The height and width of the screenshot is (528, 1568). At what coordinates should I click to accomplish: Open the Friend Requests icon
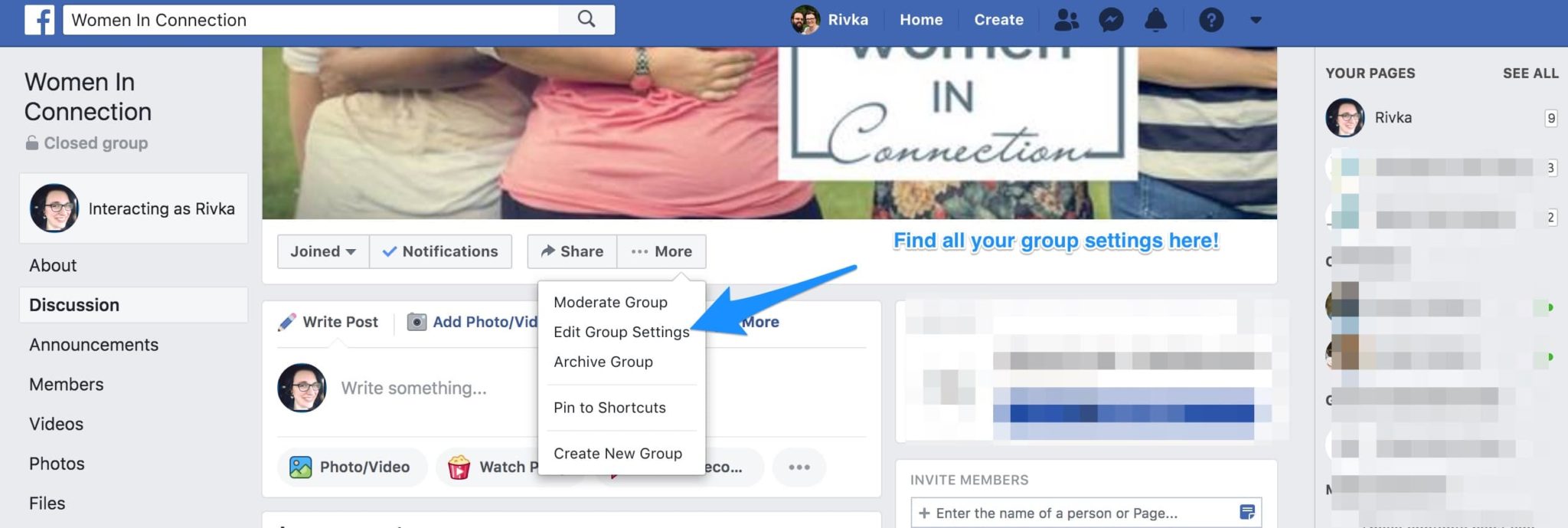1067,20
